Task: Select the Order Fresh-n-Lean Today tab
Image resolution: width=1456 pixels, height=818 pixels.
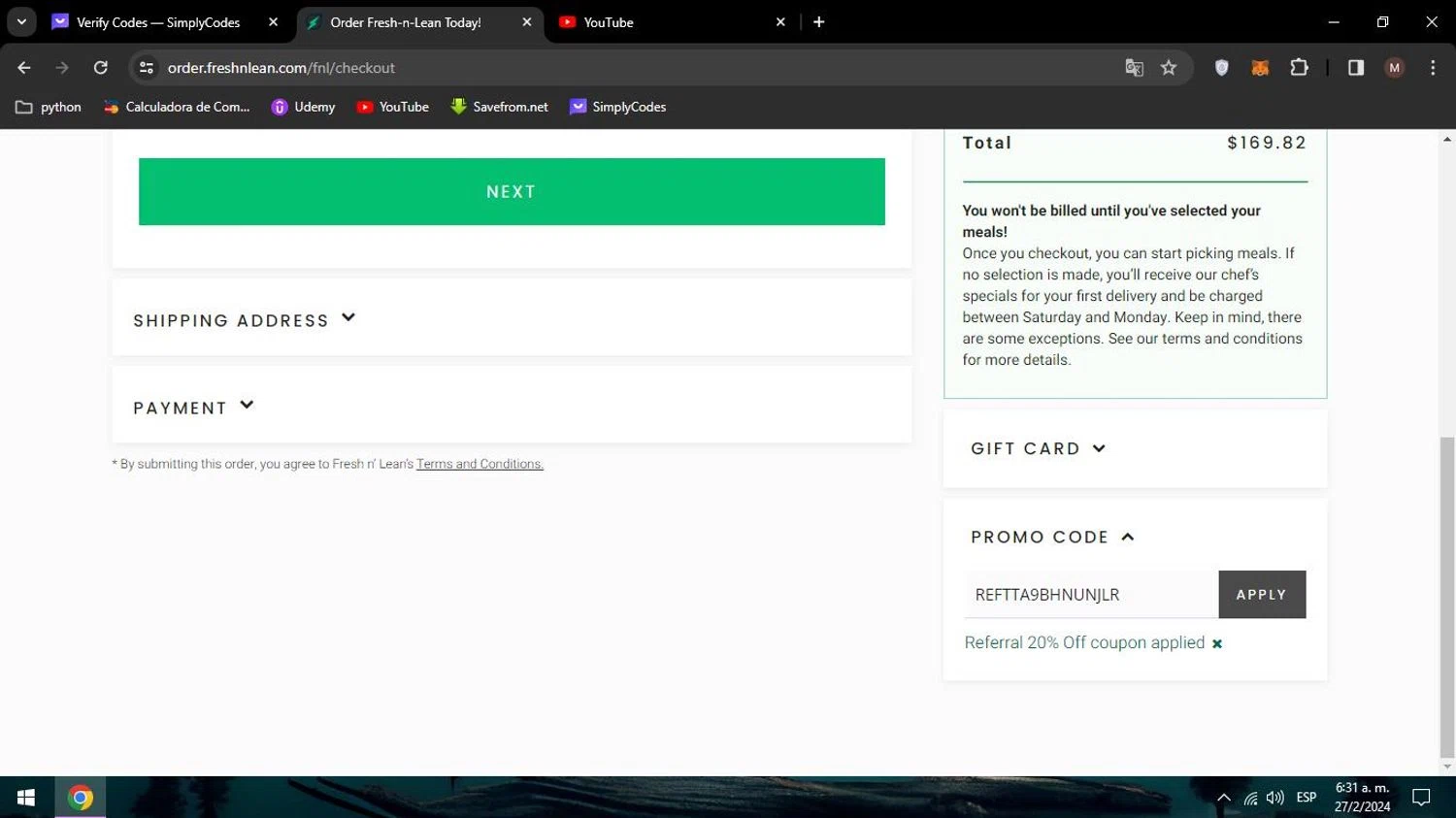Action: (x=406, y=22)
